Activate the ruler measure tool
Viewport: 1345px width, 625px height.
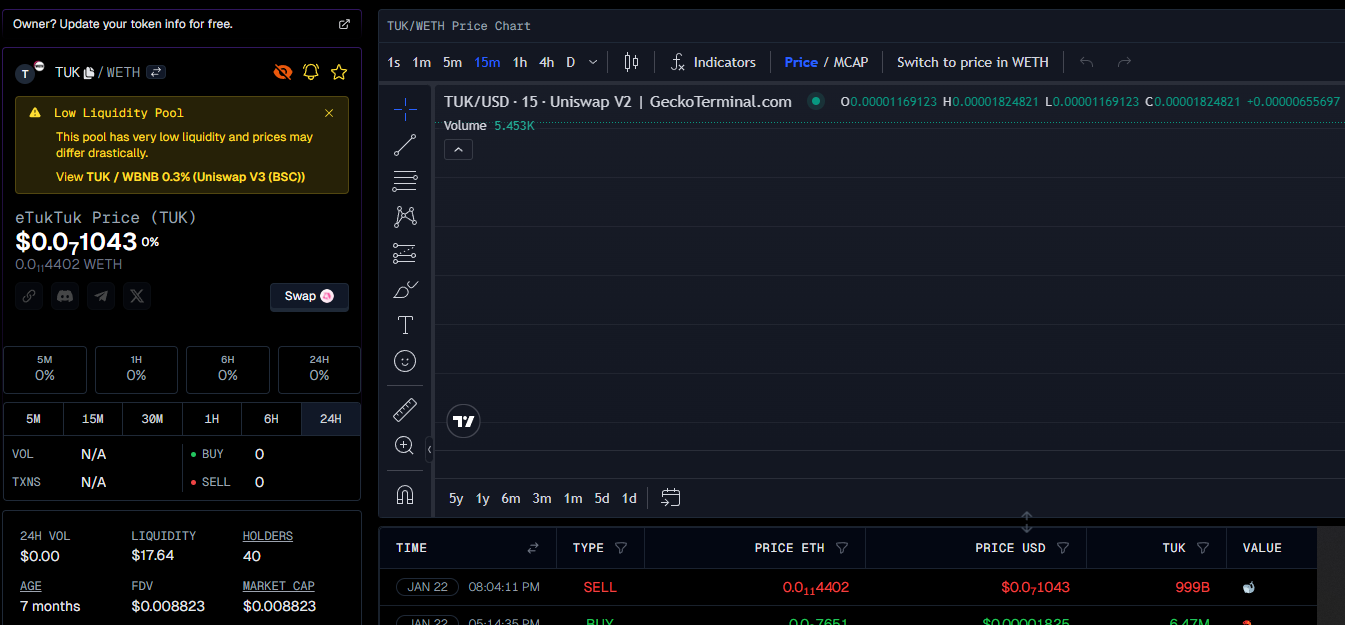[405, 409]
